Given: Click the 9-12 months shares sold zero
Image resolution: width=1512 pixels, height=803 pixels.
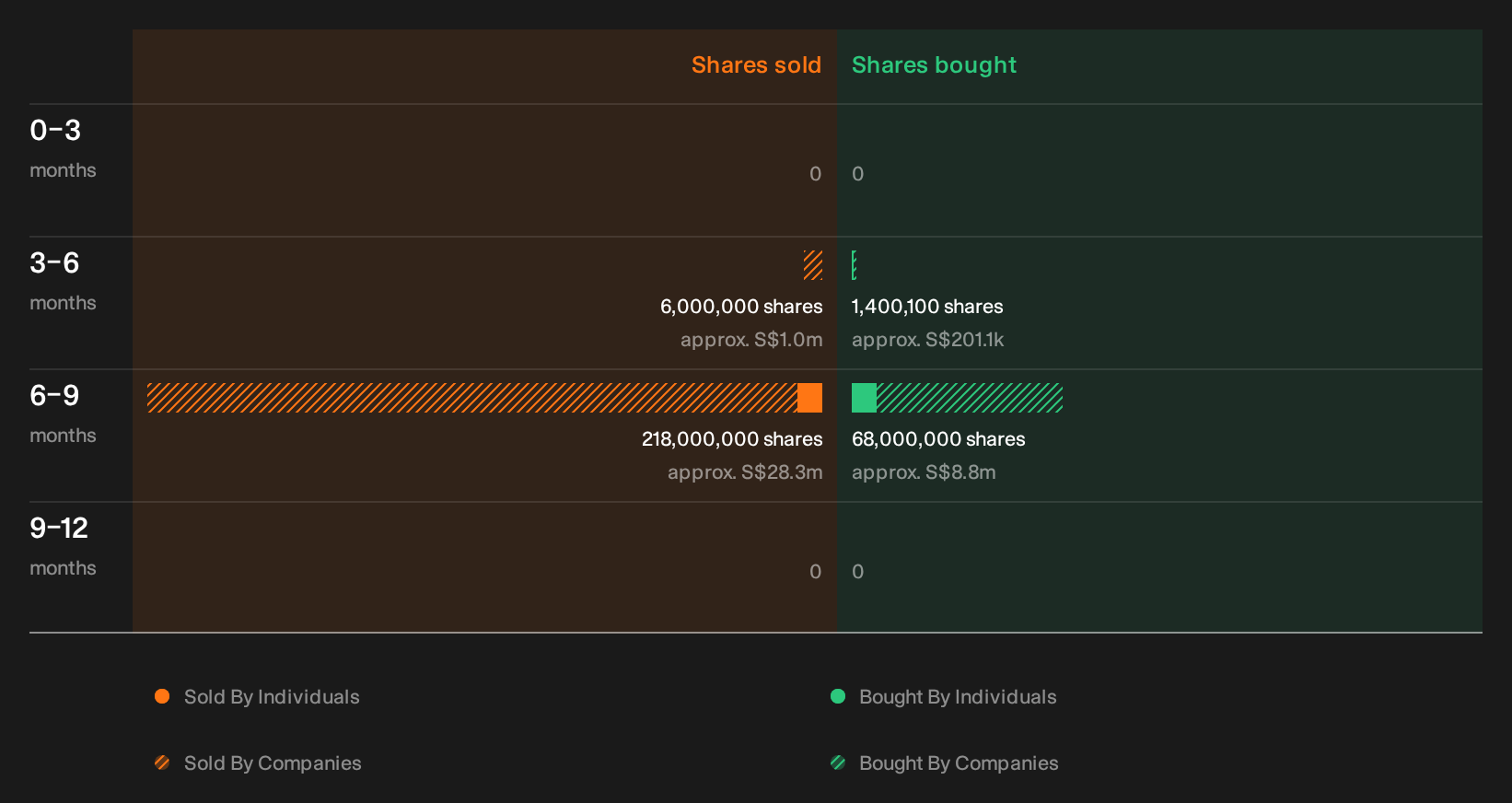Looking at the screenshot, I should (x=815, y=572).
